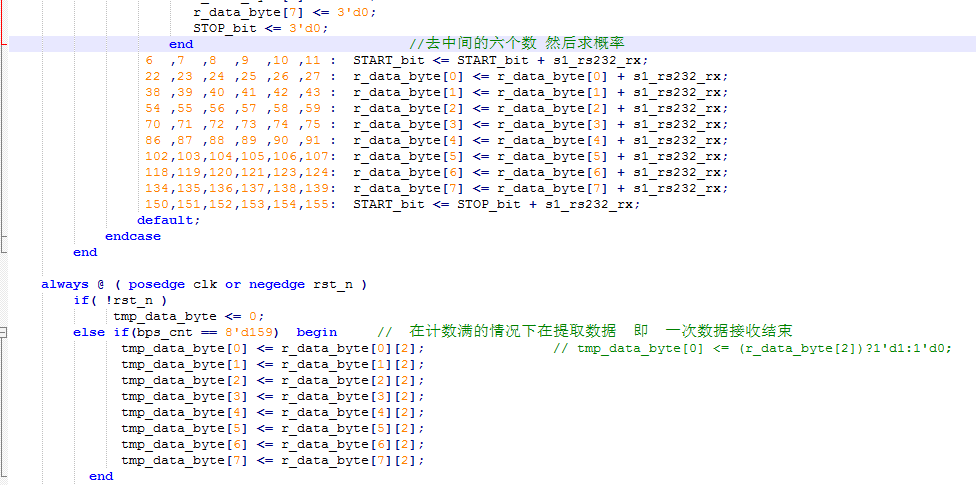Screen dimensions: 976x485
Task: Click the 'if( !rst_n )' condition
Action: (120, 300)
